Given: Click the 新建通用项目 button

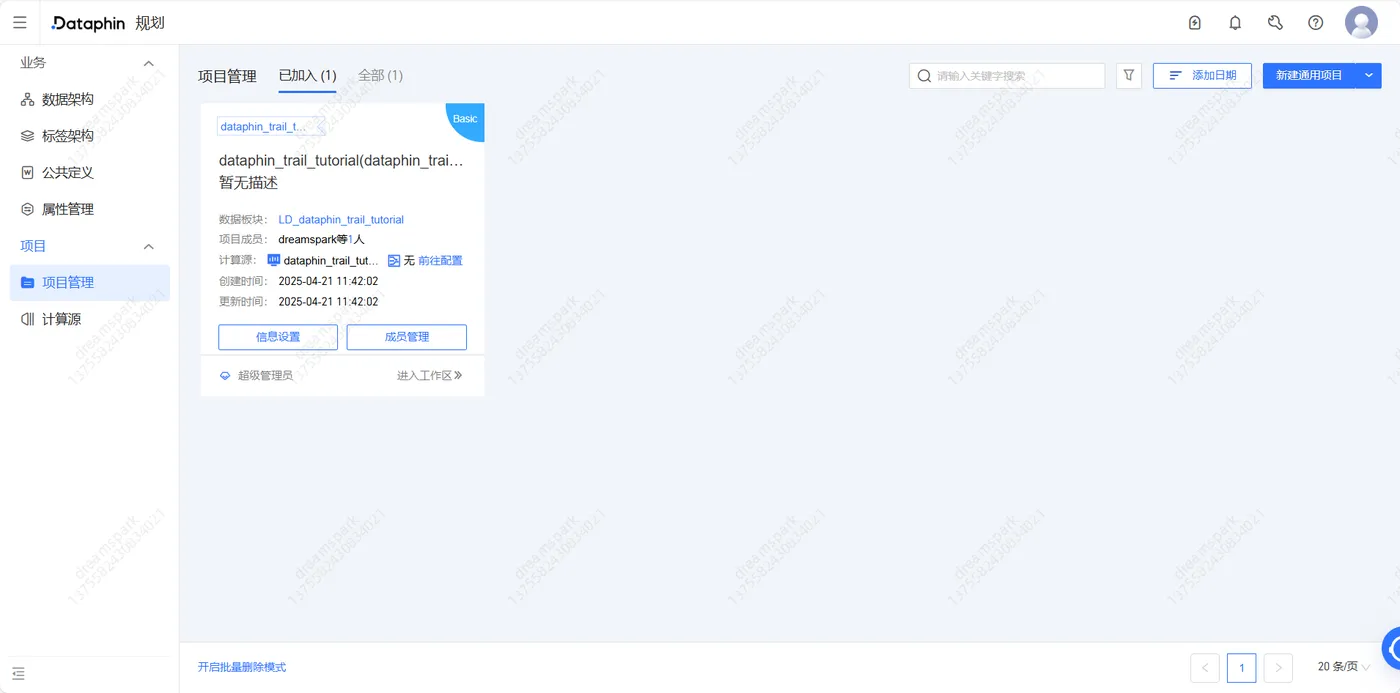Looking at the screenshot, I should point(1309,76).
